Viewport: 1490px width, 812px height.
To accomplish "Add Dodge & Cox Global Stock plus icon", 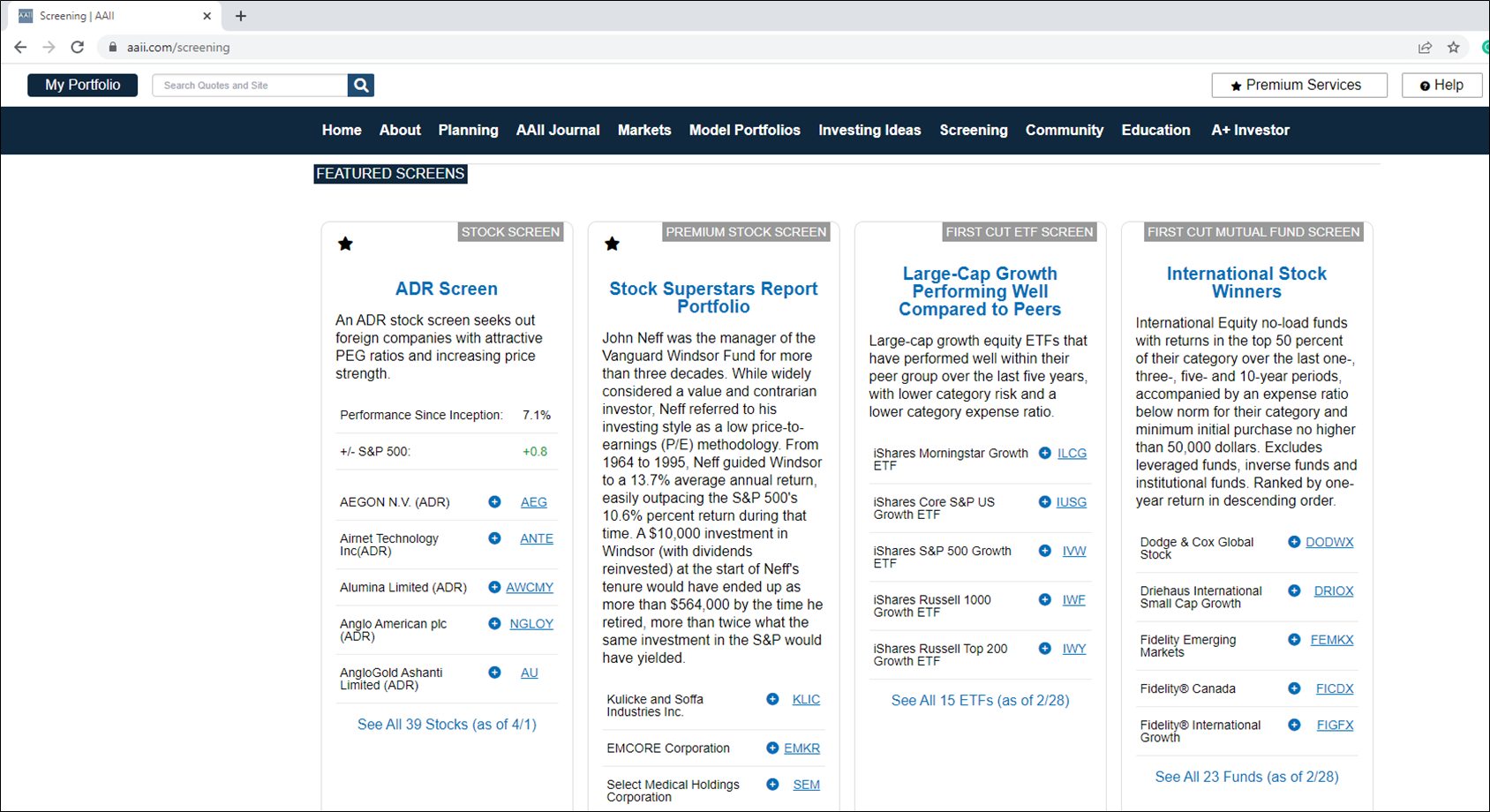I will [x=1293, y=542].
